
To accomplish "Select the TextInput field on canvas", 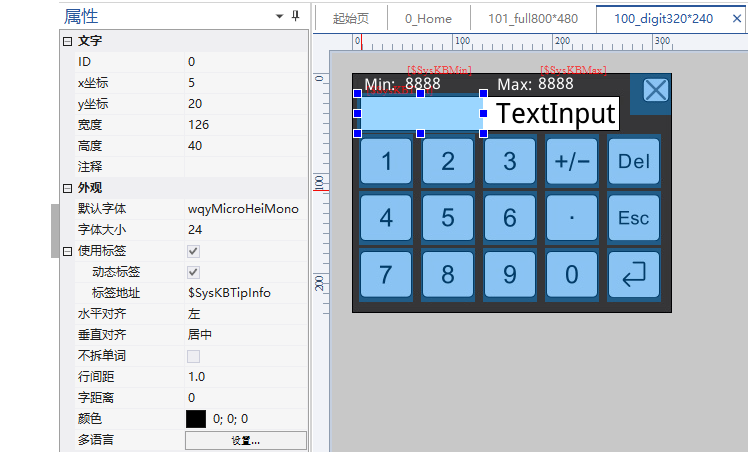I will 554,113.
